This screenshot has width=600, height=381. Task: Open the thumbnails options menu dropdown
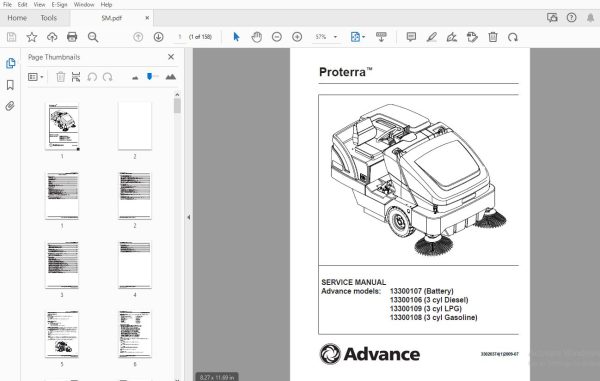36,77
